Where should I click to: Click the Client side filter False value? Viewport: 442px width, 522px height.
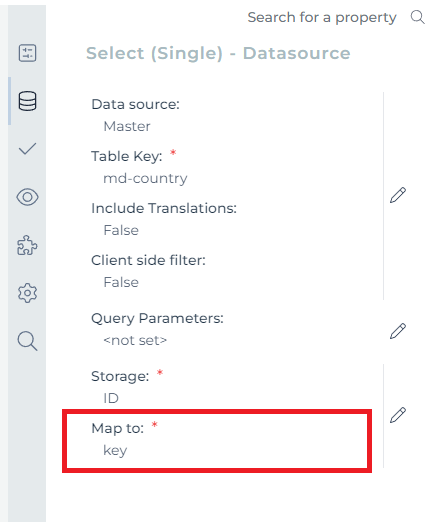[x=121, y=282]
